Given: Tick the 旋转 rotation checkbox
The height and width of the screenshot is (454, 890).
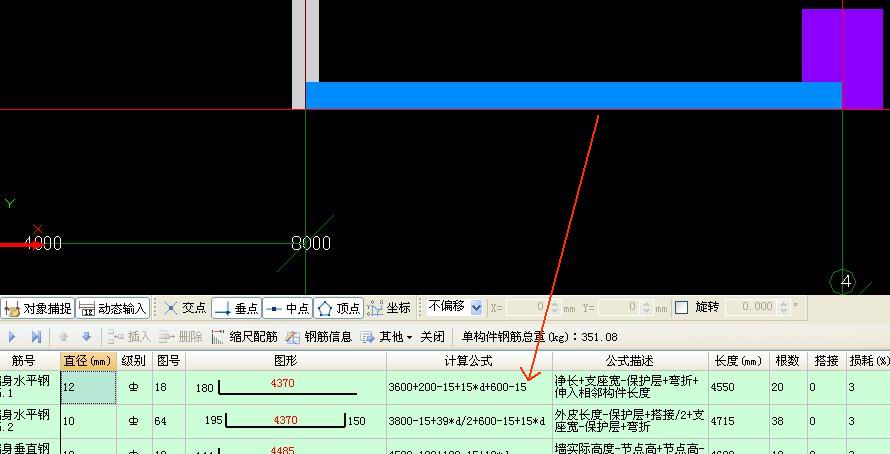Looking at the screenshot, I should pos(682,308).
